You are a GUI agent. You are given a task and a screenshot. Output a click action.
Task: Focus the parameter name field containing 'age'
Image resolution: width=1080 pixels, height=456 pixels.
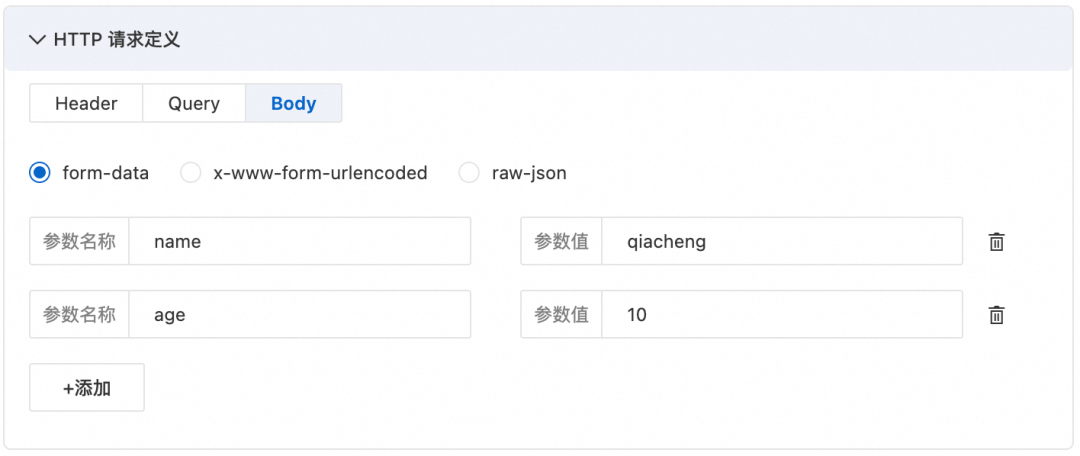pos(300,315)
